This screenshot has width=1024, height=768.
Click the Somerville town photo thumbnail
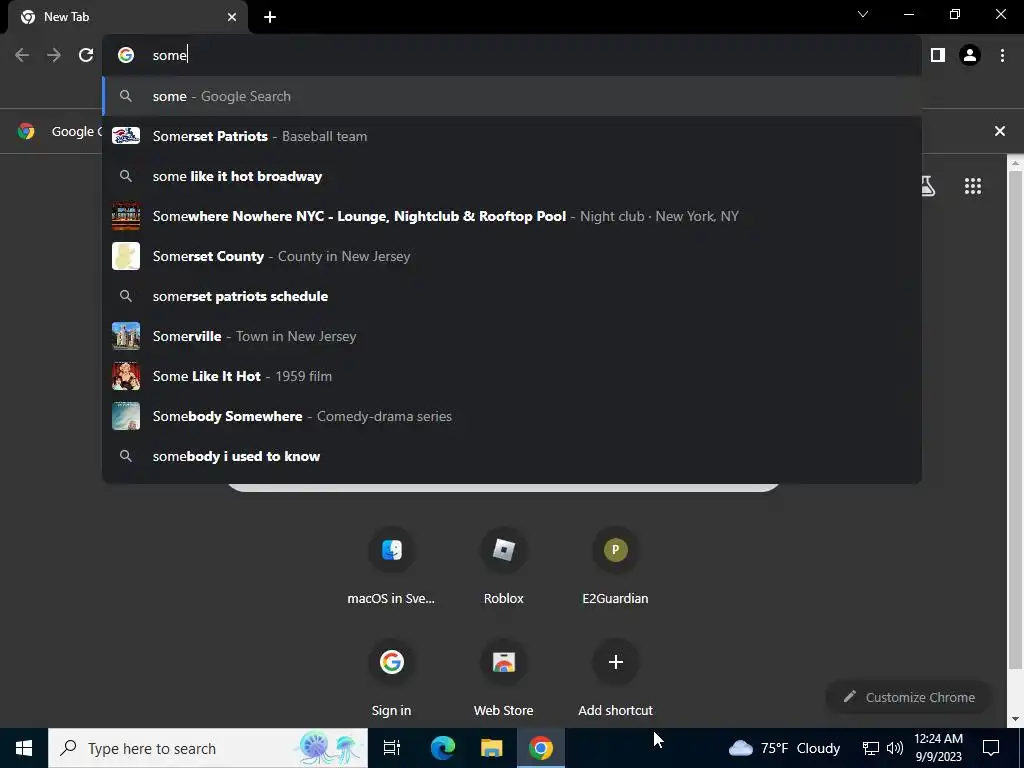click(126, 336)
